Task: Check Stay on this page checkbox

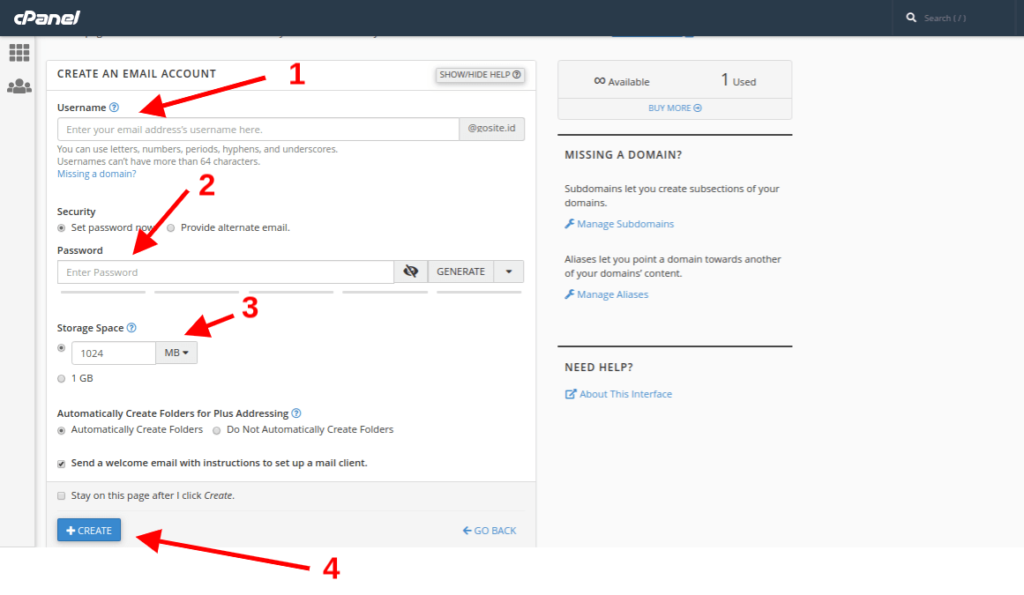Action: pos(61,496)
